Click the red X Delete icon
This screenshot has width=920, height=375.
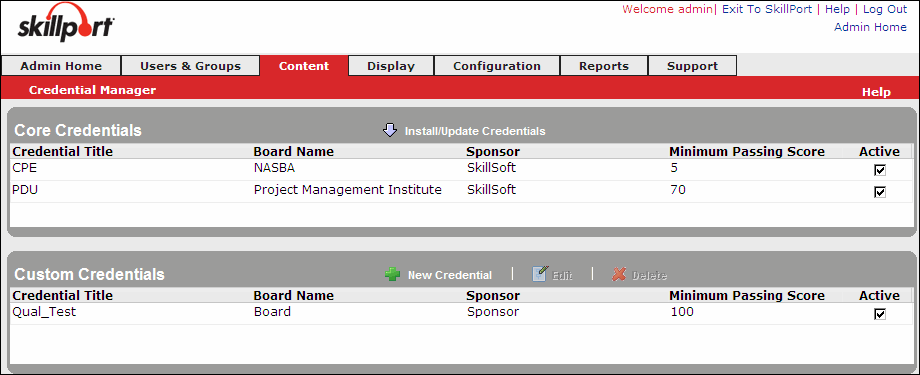[619, 275]
